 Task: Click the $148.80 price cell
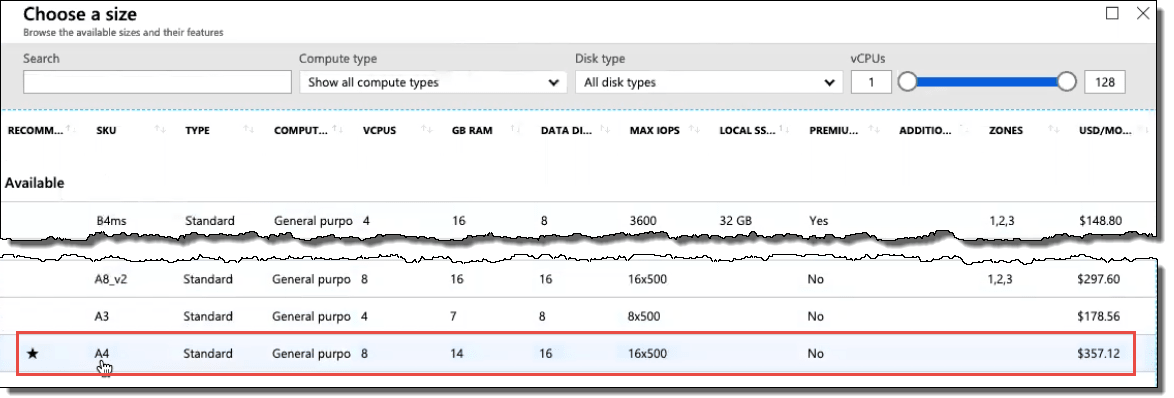(1101, 221)
